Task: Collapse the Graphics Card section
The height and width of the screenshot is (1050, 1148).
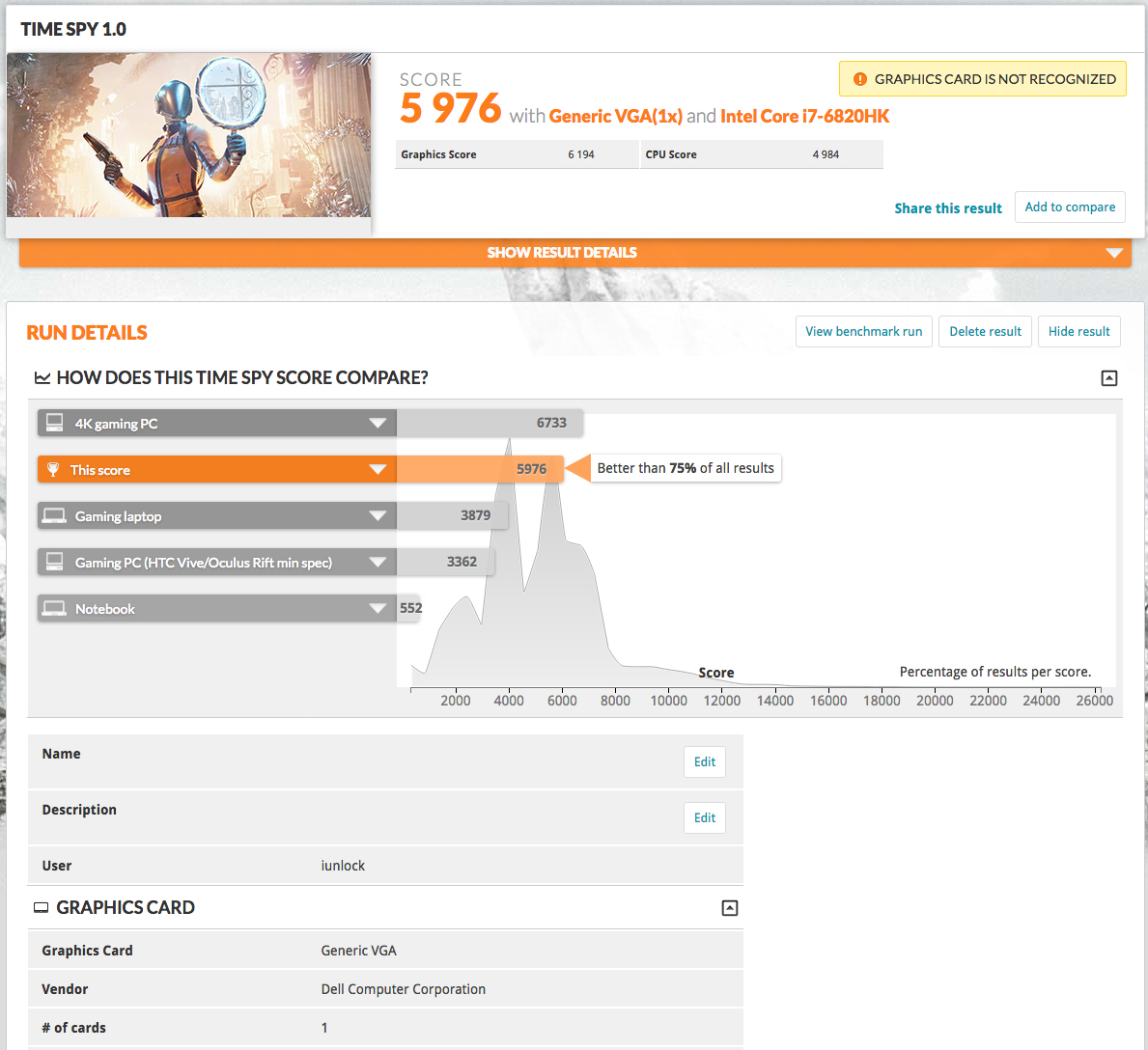Action: 729,908
